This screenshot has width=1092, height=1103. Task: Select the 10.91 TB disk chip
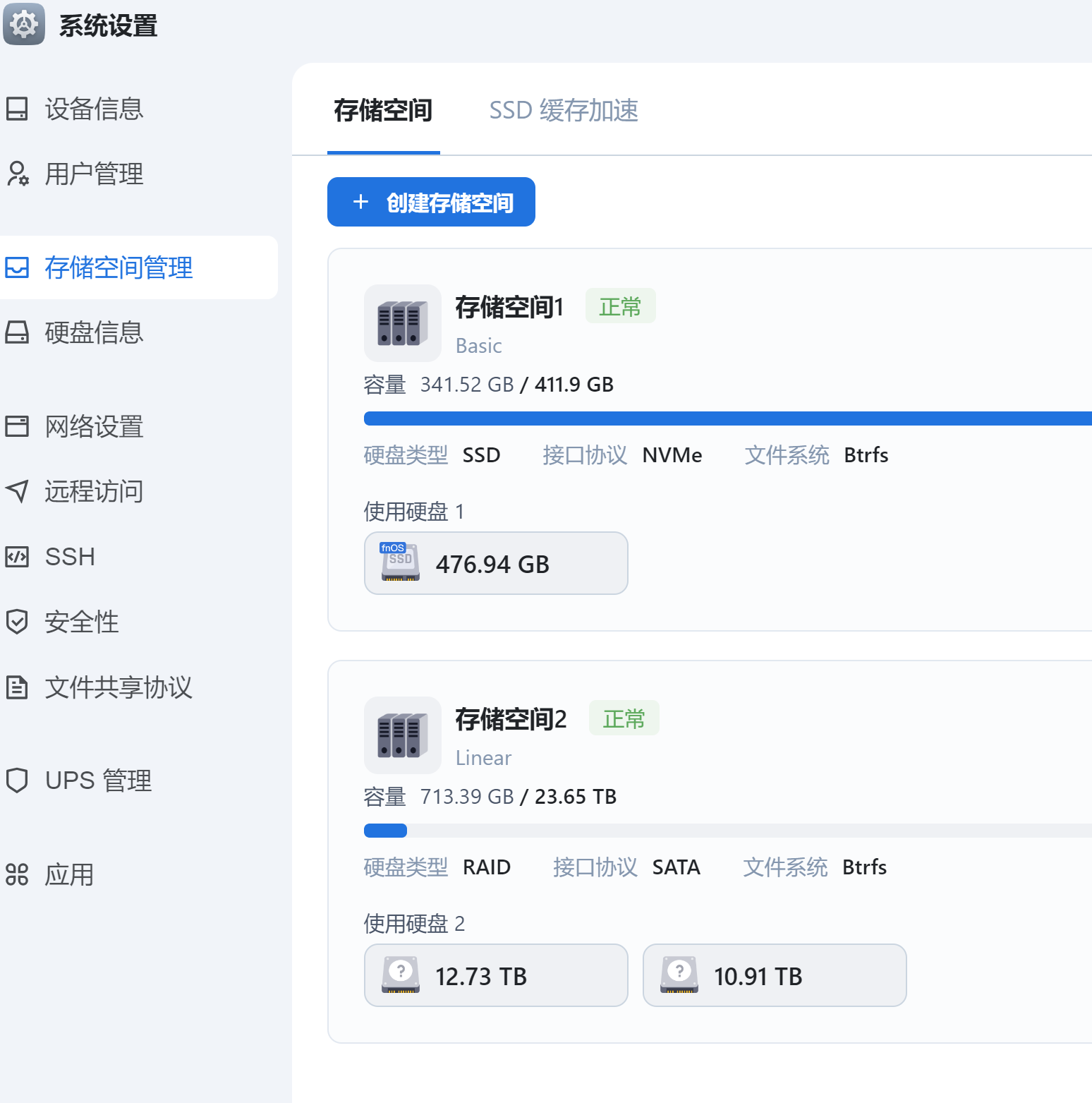coord(774,975)
